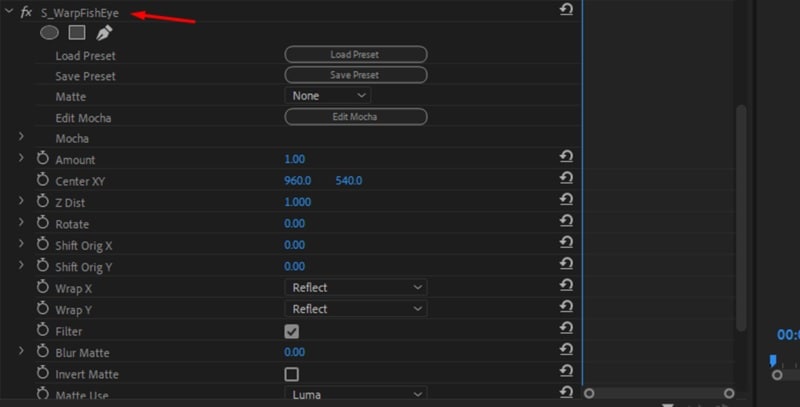Click the Blur Matte value 0.00
Viewport: 800px width, 407px height.
294,352
